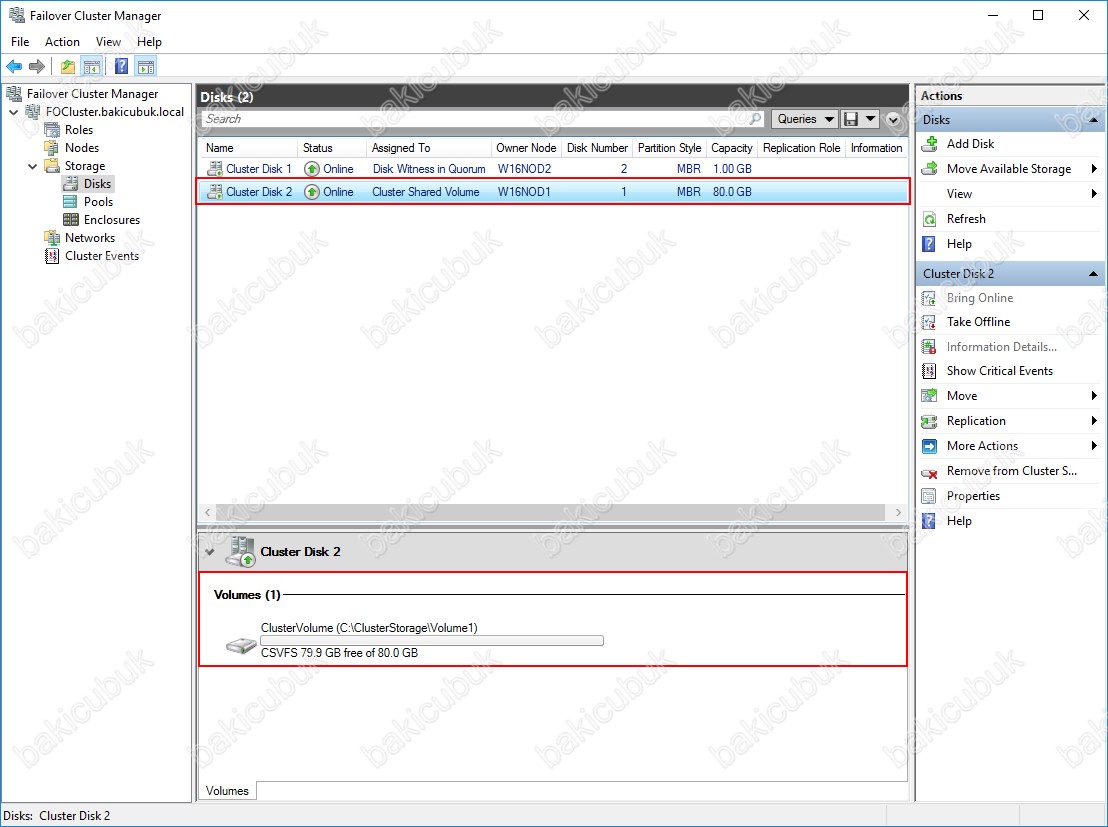Click the Add Disk icon in Actions
The image size is (1108, 827).
(x=930, y=143)
